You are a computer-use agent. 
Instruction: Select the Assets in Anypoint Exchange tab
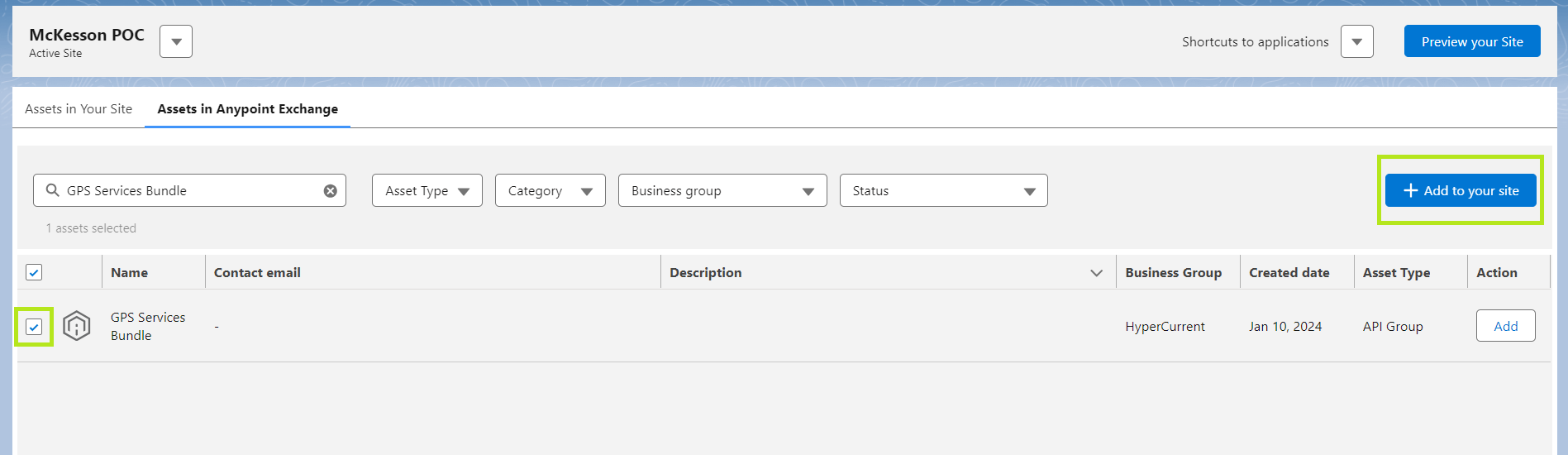247,109
